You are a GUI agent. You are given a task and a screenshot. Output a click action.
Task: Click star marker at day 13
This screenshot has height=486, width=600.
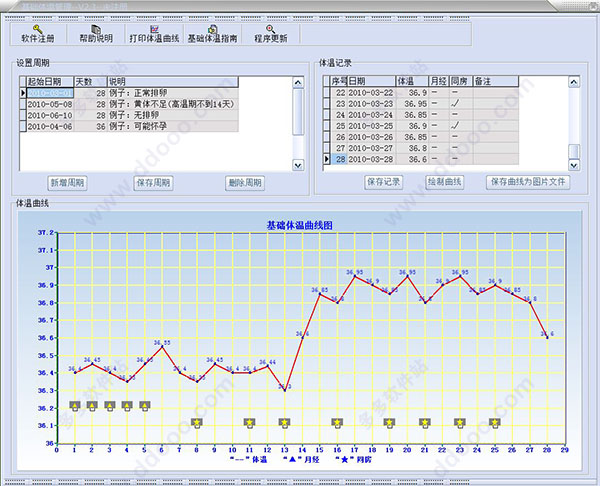coord(284,423)
